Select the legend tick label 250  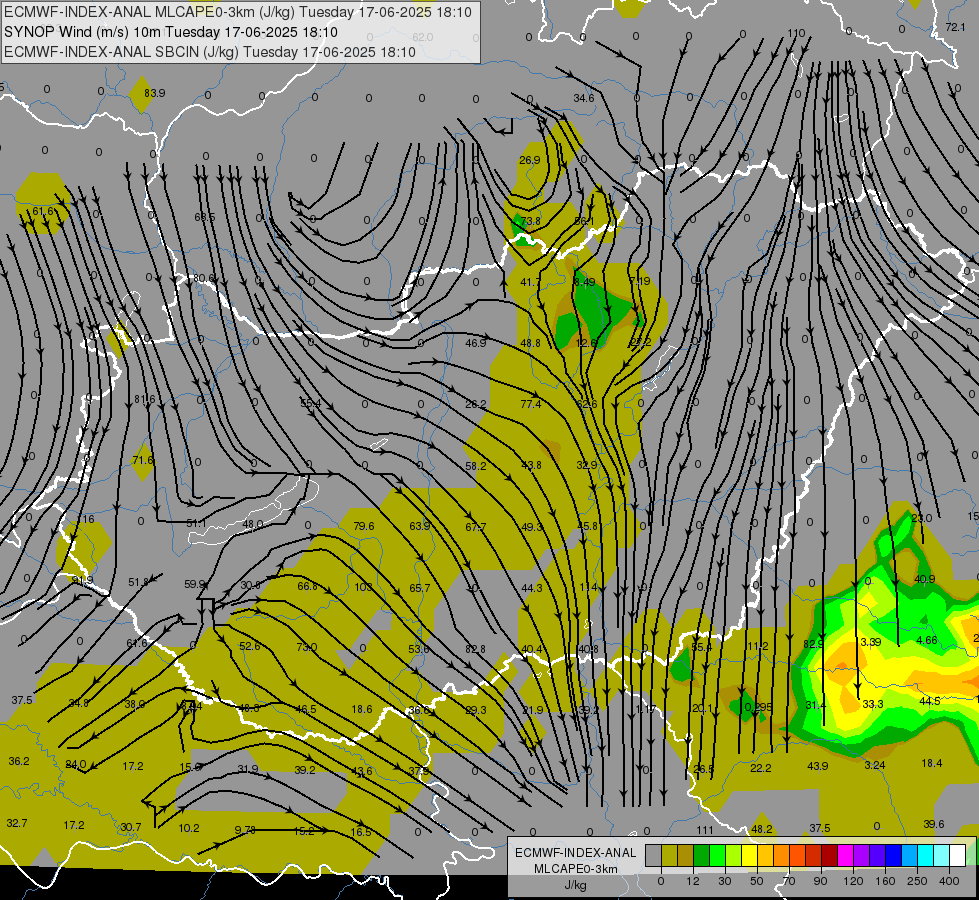coord(917,881)
